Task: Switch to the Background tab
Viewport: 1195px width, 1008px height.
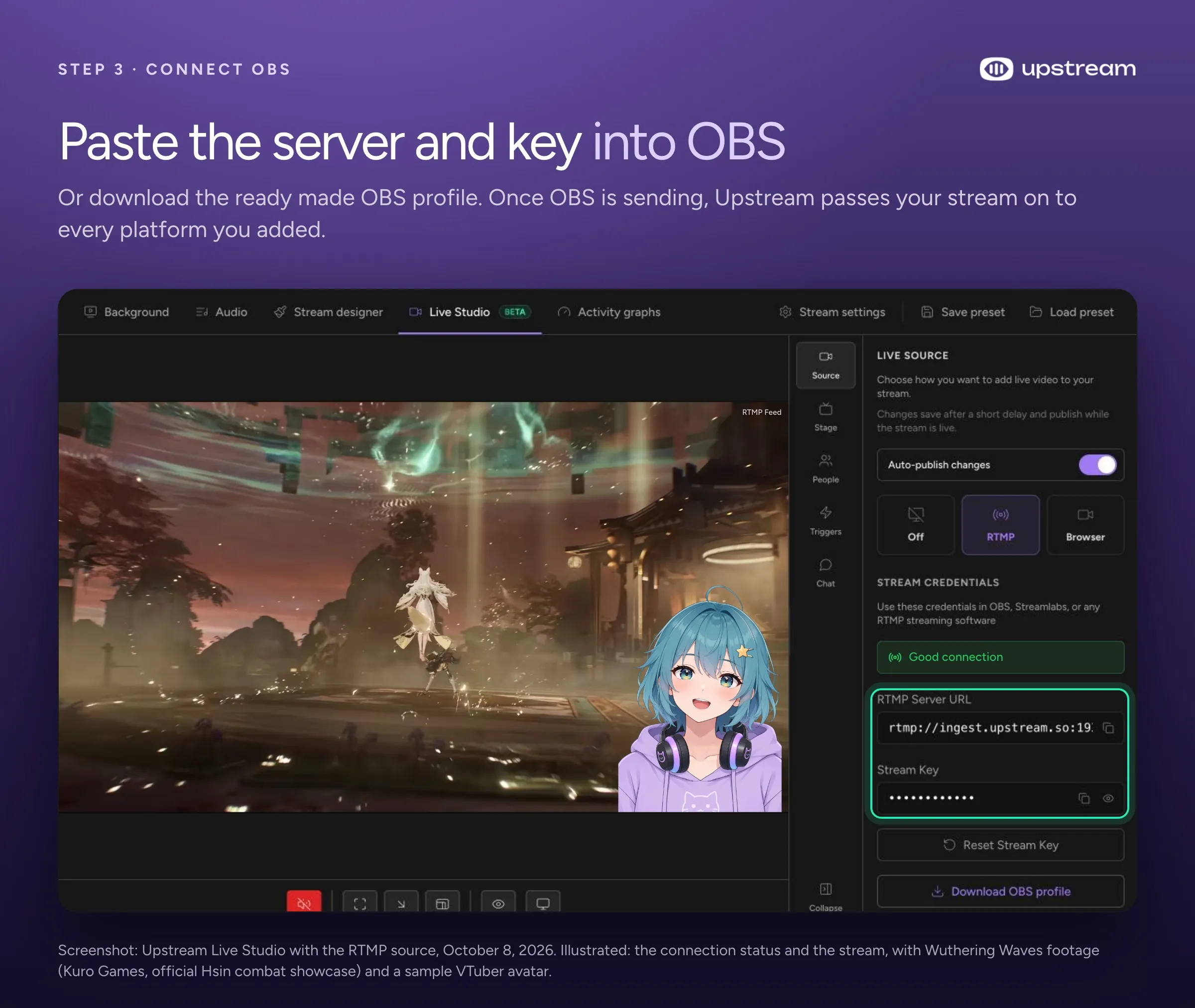Action: click(127, 312)
